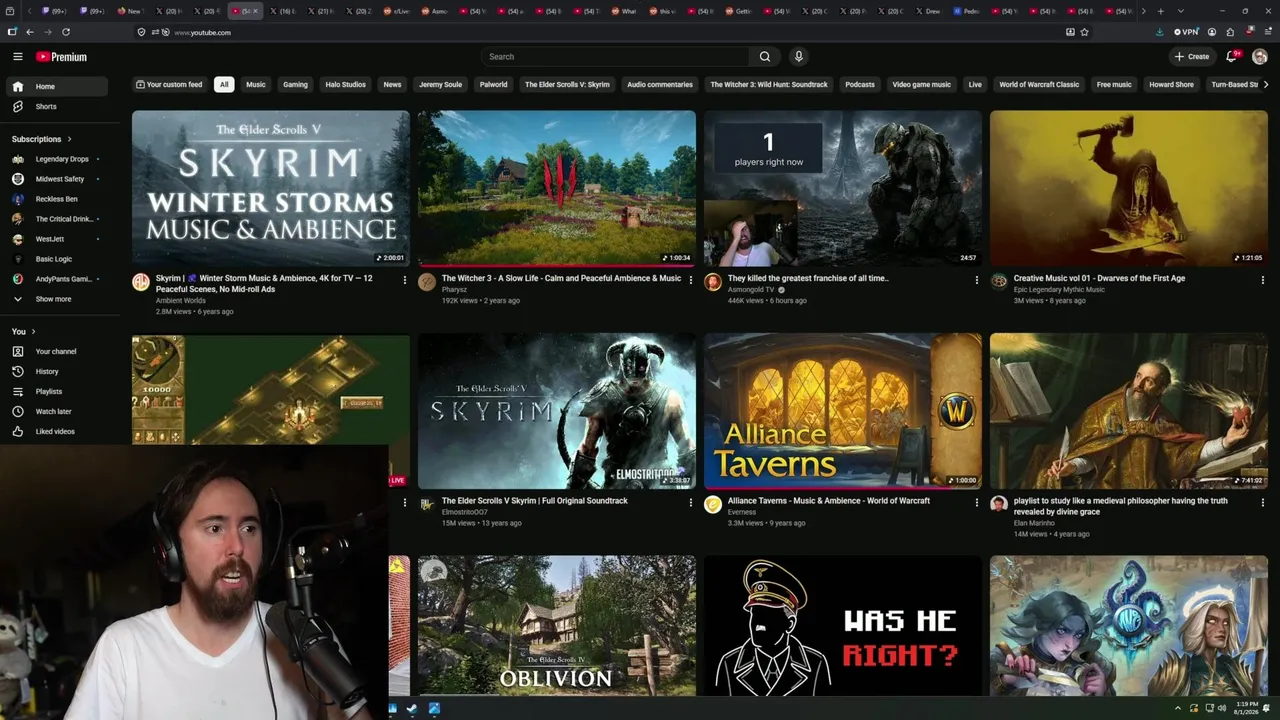1280x720 pixels.
Task: Open Your custom feed chip
Action: point(169,85)
